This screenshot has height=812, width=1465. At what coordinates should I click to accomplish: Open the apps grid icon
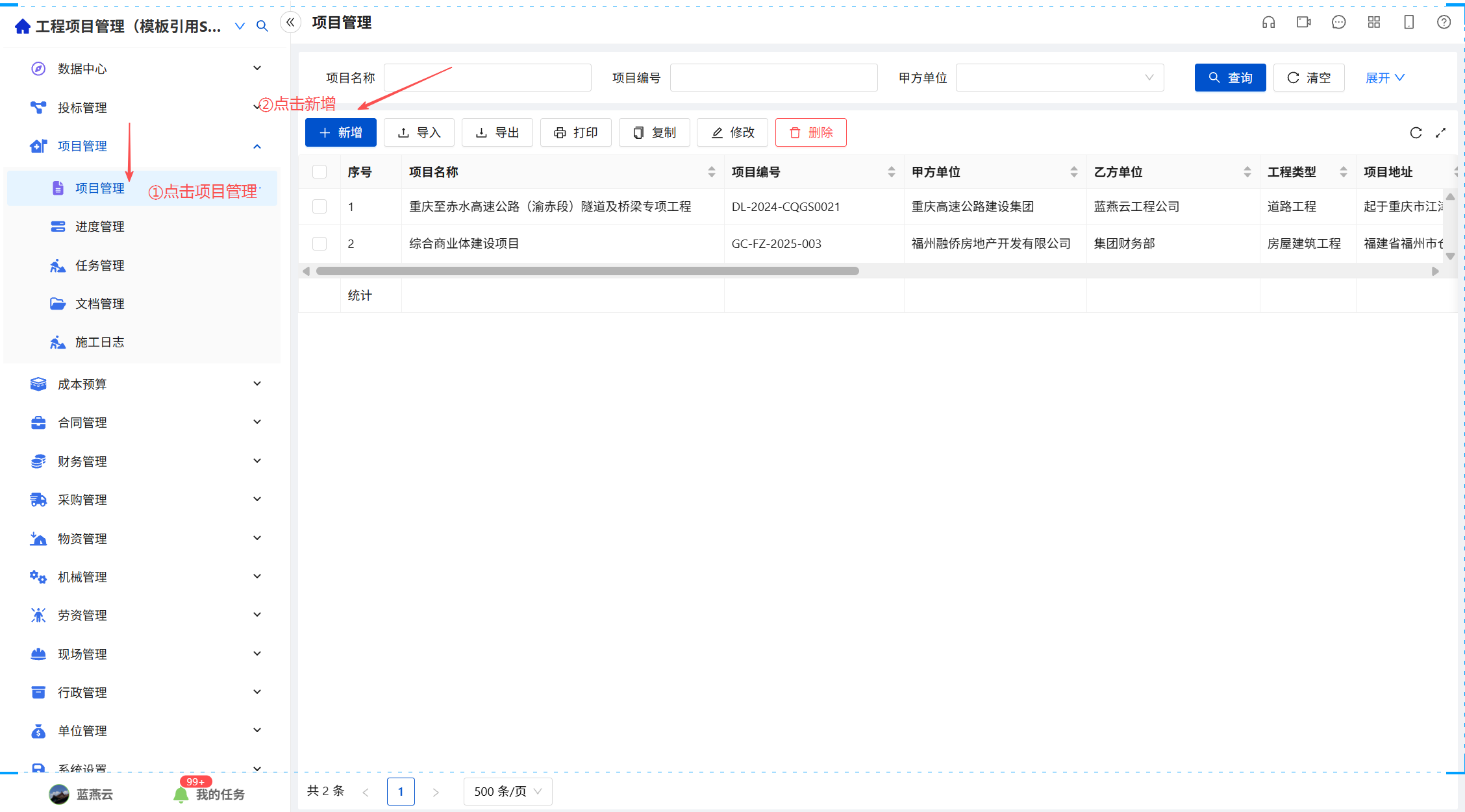pyautogui.click(x=1373, y=23)
